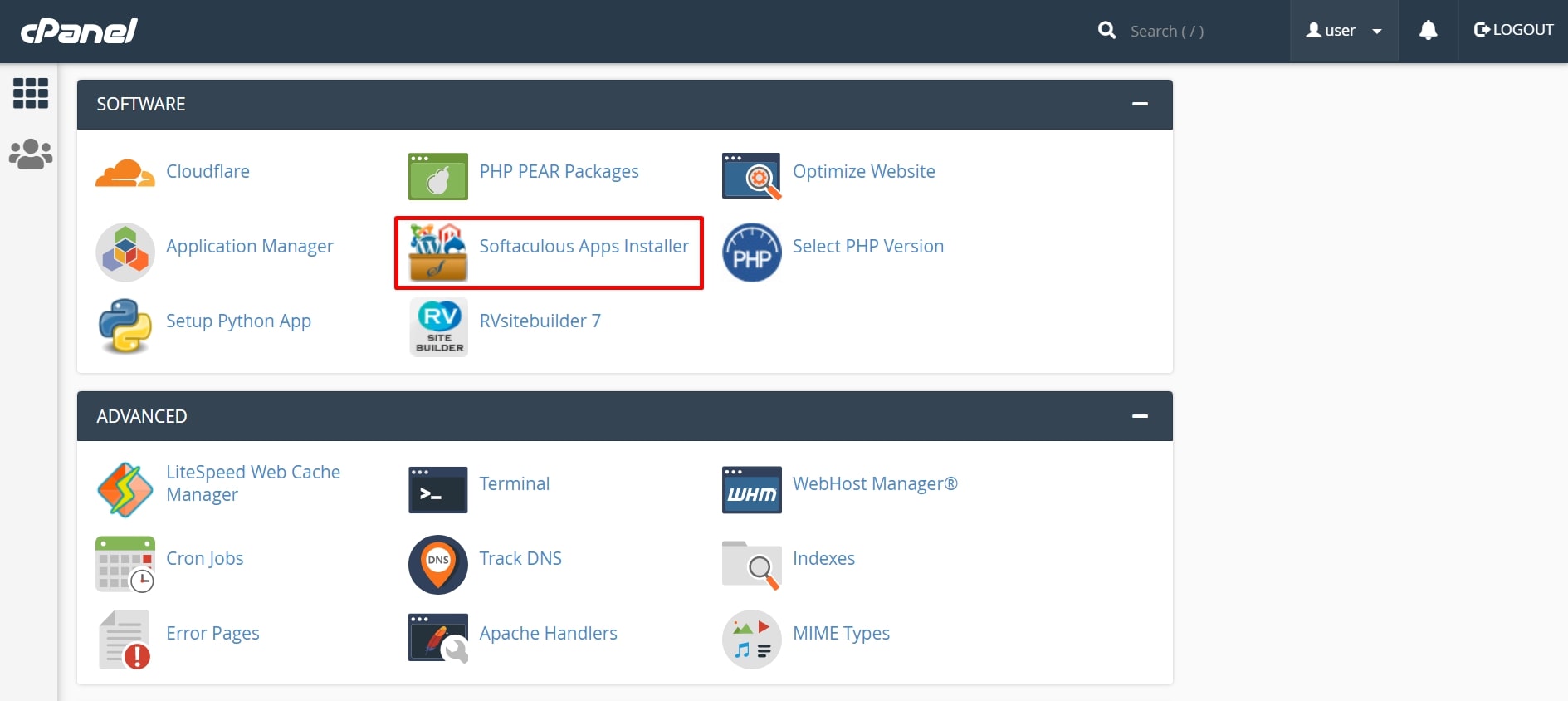Open the Indexes link
This screenshot has height=701, width=1568.
pos(823,558)
